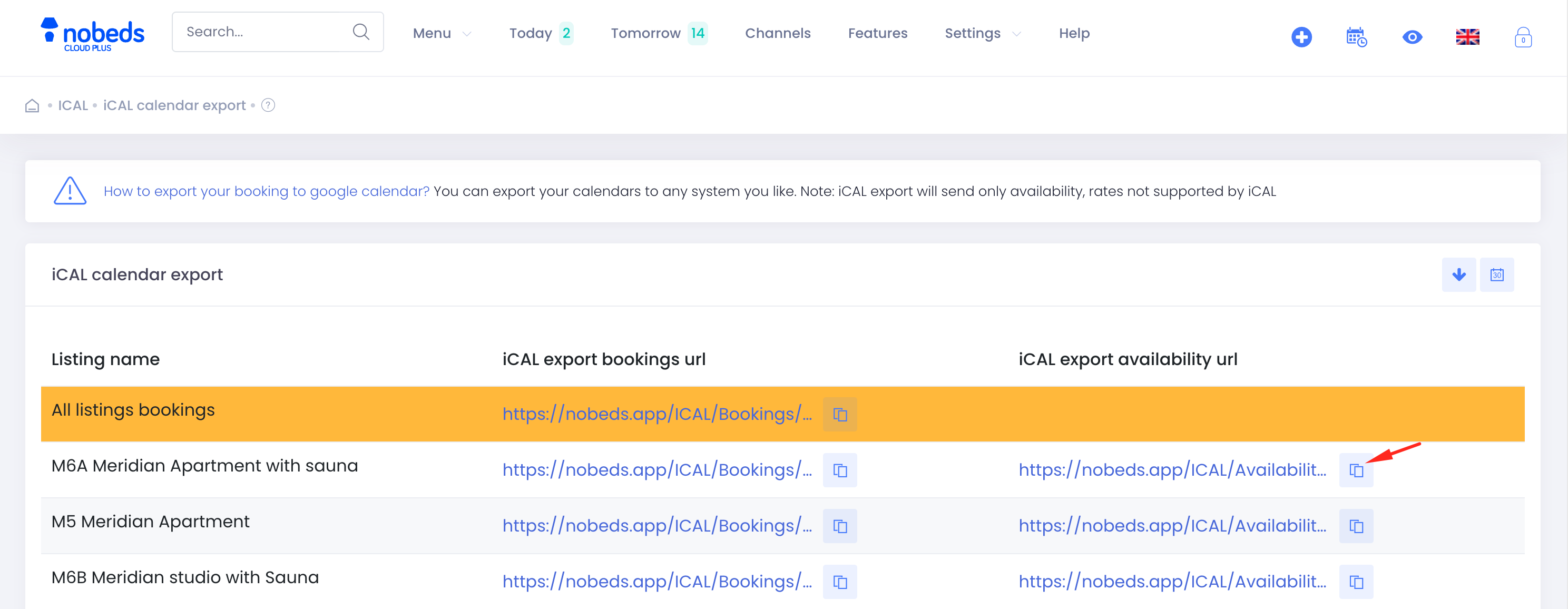Copy the bookings URL for M5 Meridian Apartment
The image size is (1568, 609).
coord(839,526)
